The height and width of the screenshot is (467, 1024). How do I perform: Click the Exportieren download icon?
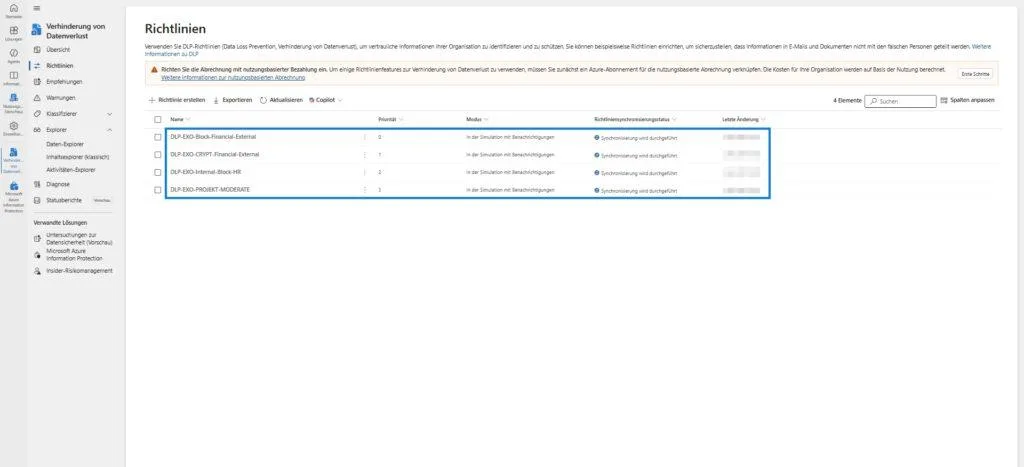(217, 101)
